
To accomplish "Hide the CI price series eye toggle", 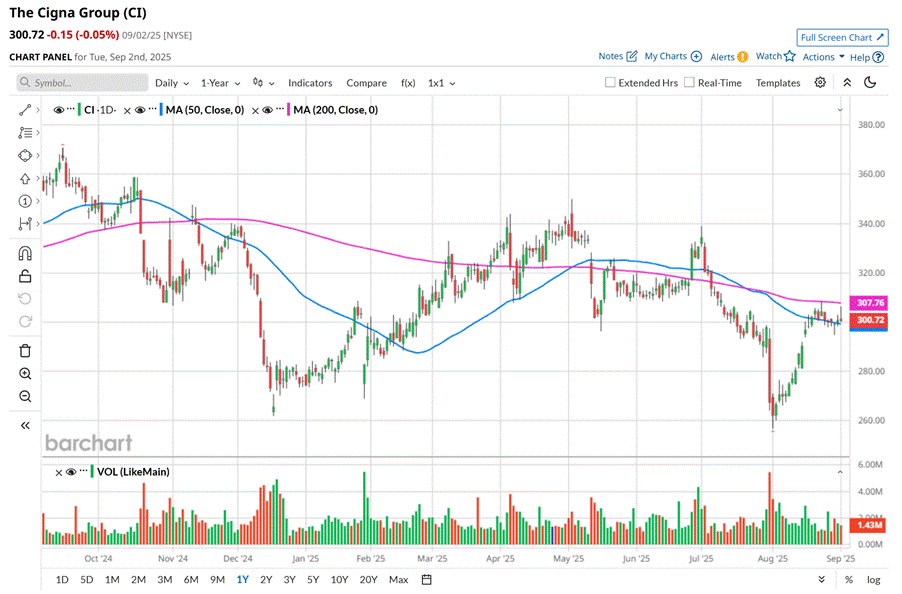I will coord(59,110).
